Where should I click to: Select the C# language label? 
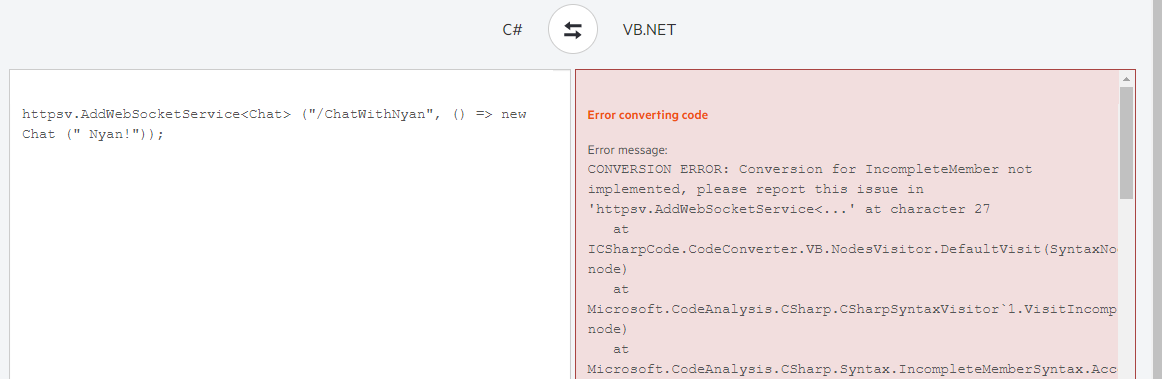pos(512,30)
